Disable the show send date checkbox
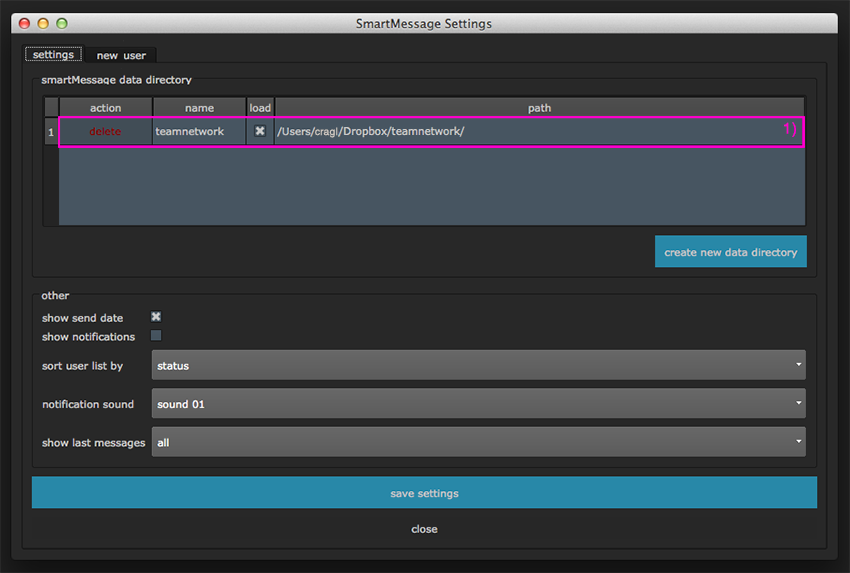 coord(156,317)
